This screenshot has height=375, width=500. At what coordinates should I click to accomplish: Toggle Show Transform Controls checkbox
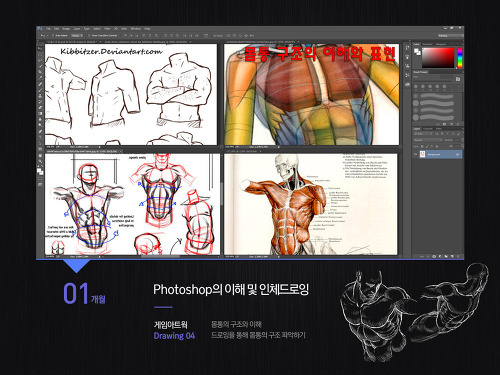tap(89, 35)
